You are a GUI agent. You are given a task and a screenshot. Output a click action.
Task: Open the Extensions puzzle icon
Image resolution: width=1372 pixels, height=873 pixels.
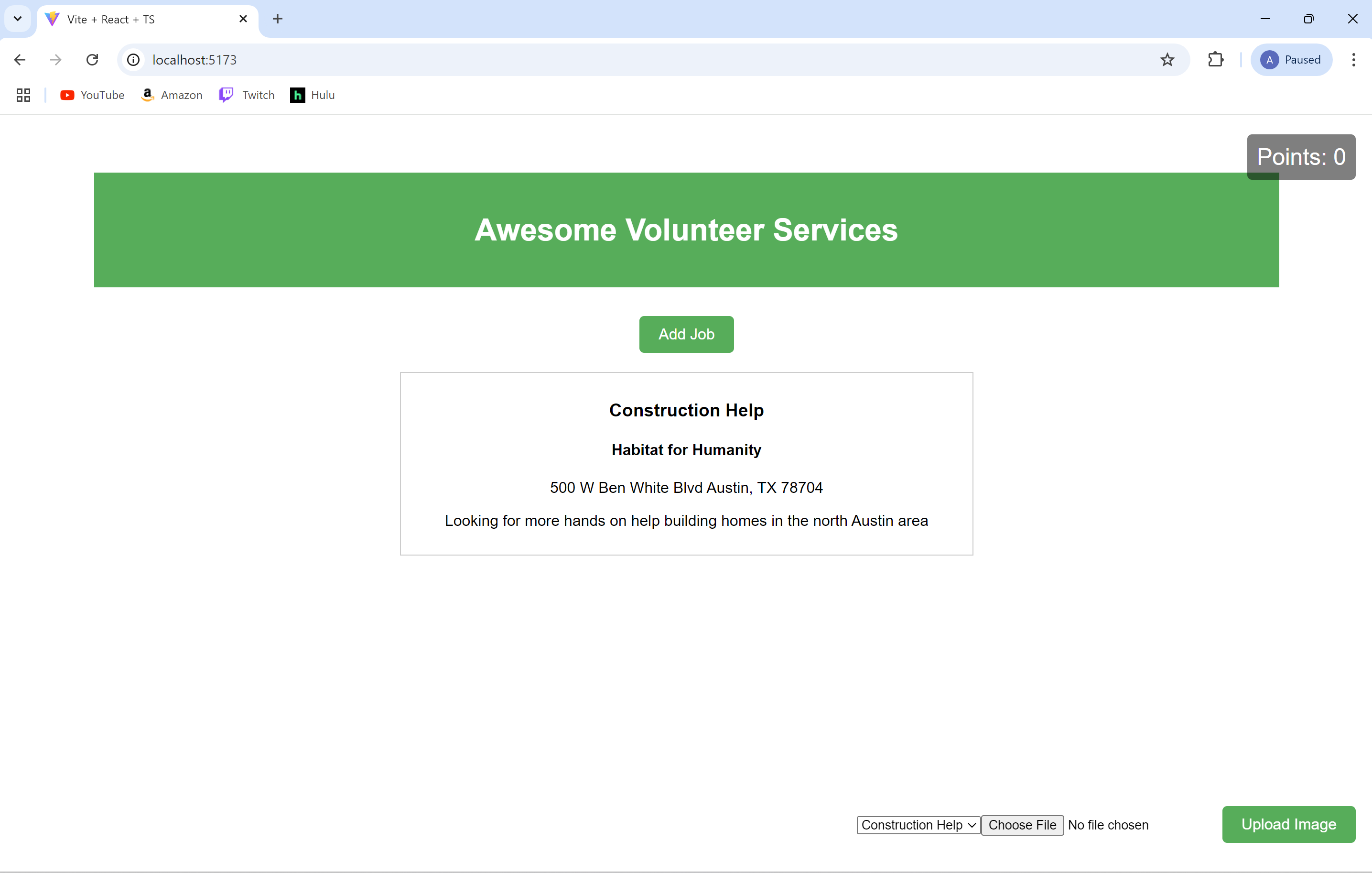coord(1215,60)
